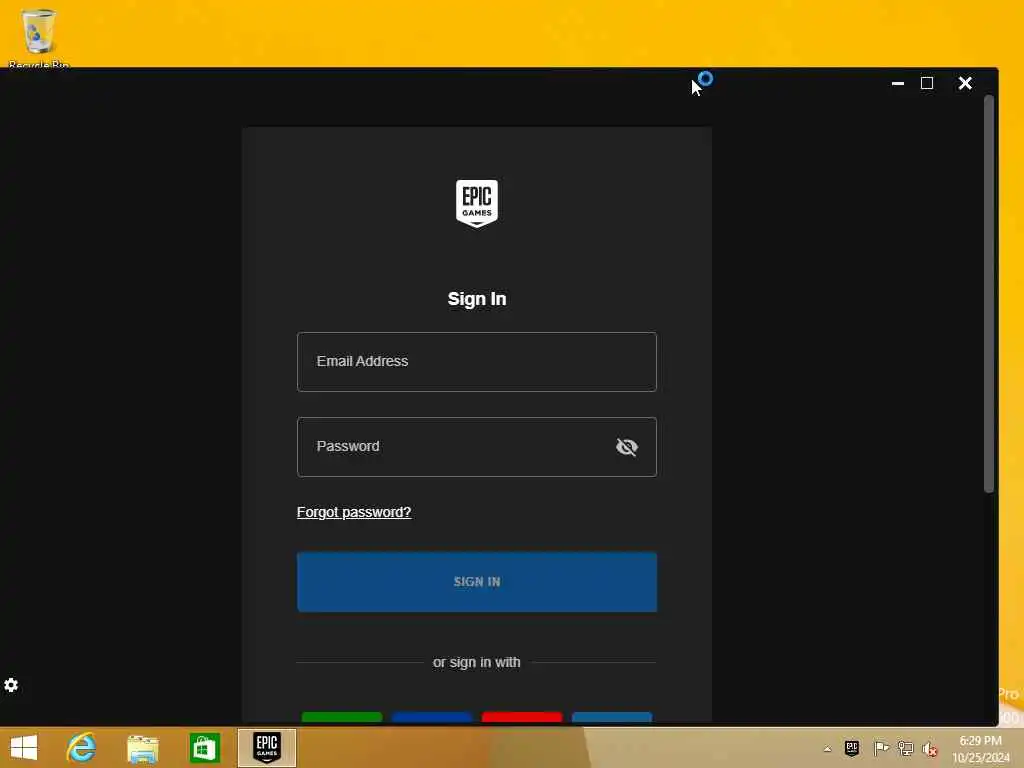Select the Recycle Bin desktop icon
Viewport: 1024px width, 768px height.
(x=39, y=38)
